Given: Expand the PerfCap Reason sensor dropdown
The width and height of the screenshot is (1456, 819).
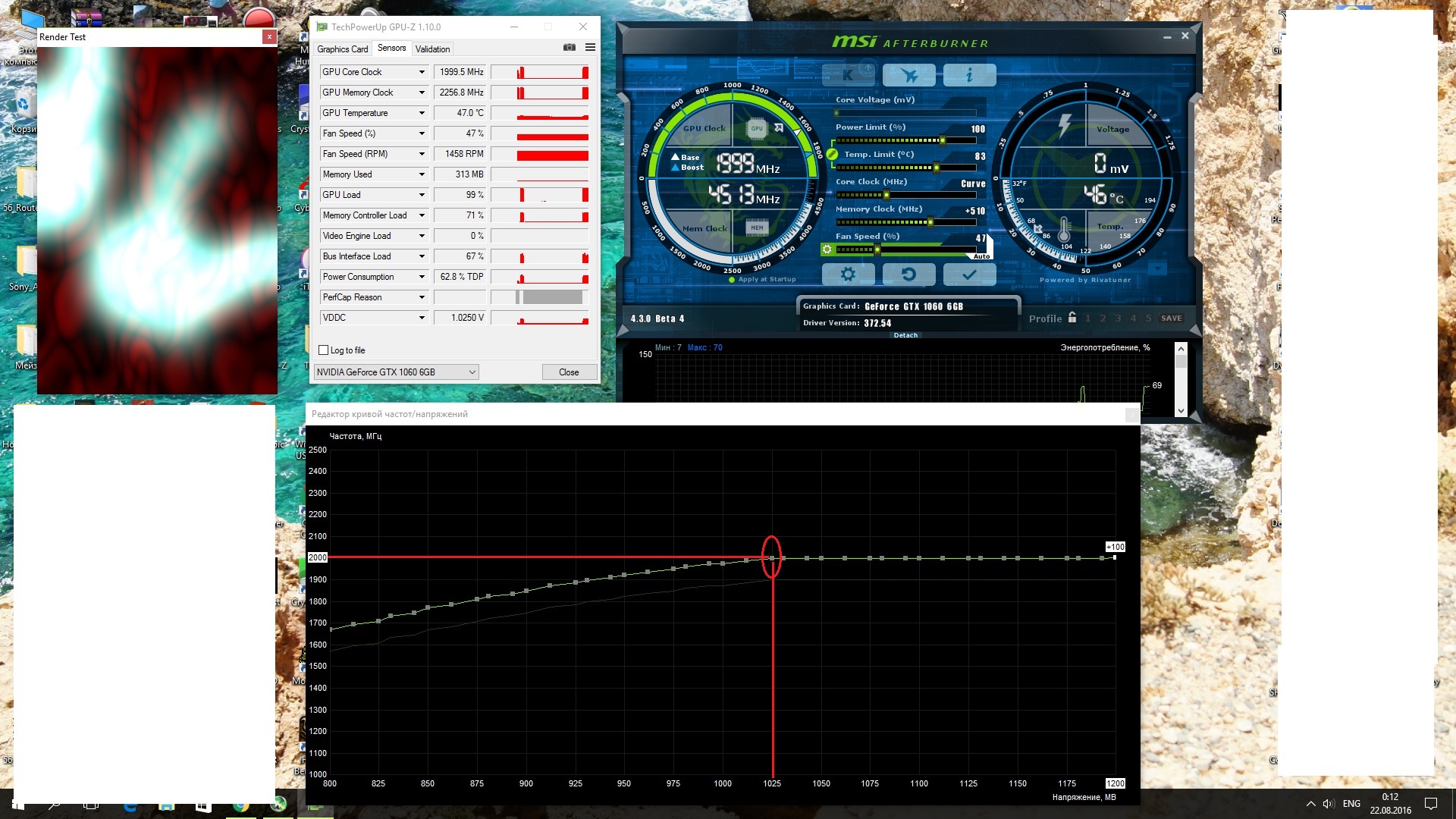Looking at the screenshot, I should [422, 297].
